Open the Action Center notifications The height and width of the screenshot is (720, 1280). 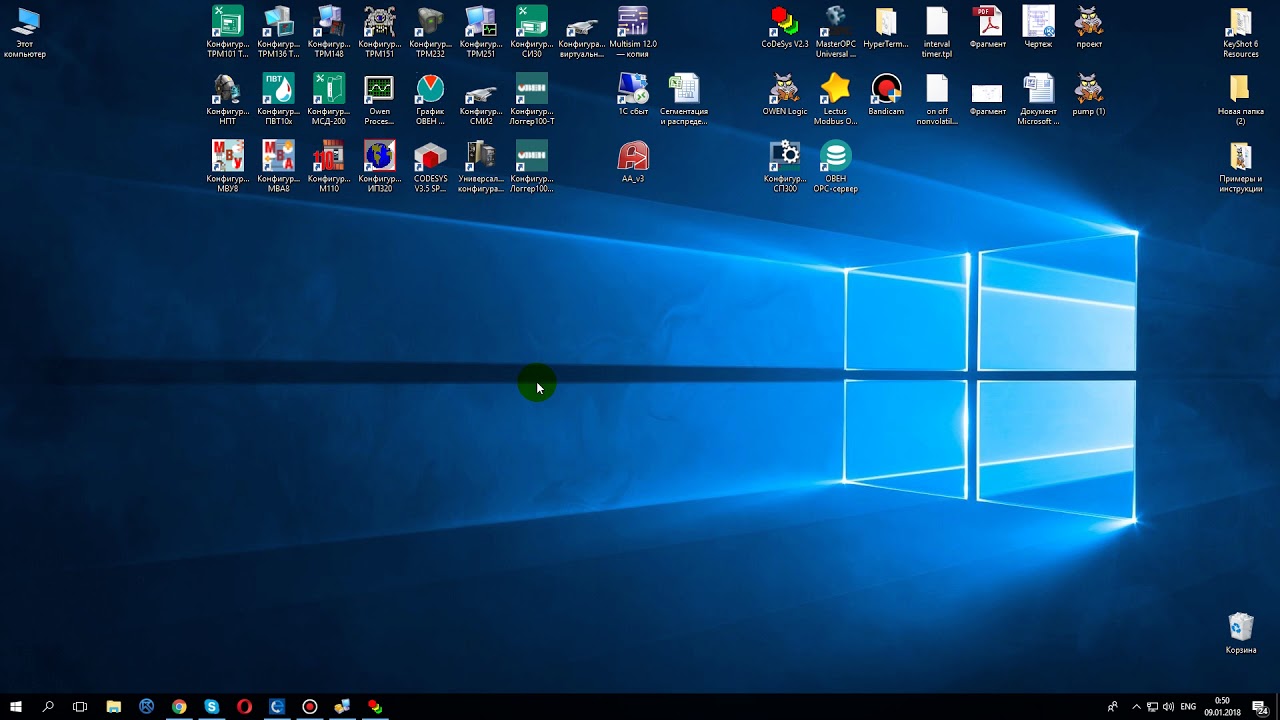click(1260, 706)
